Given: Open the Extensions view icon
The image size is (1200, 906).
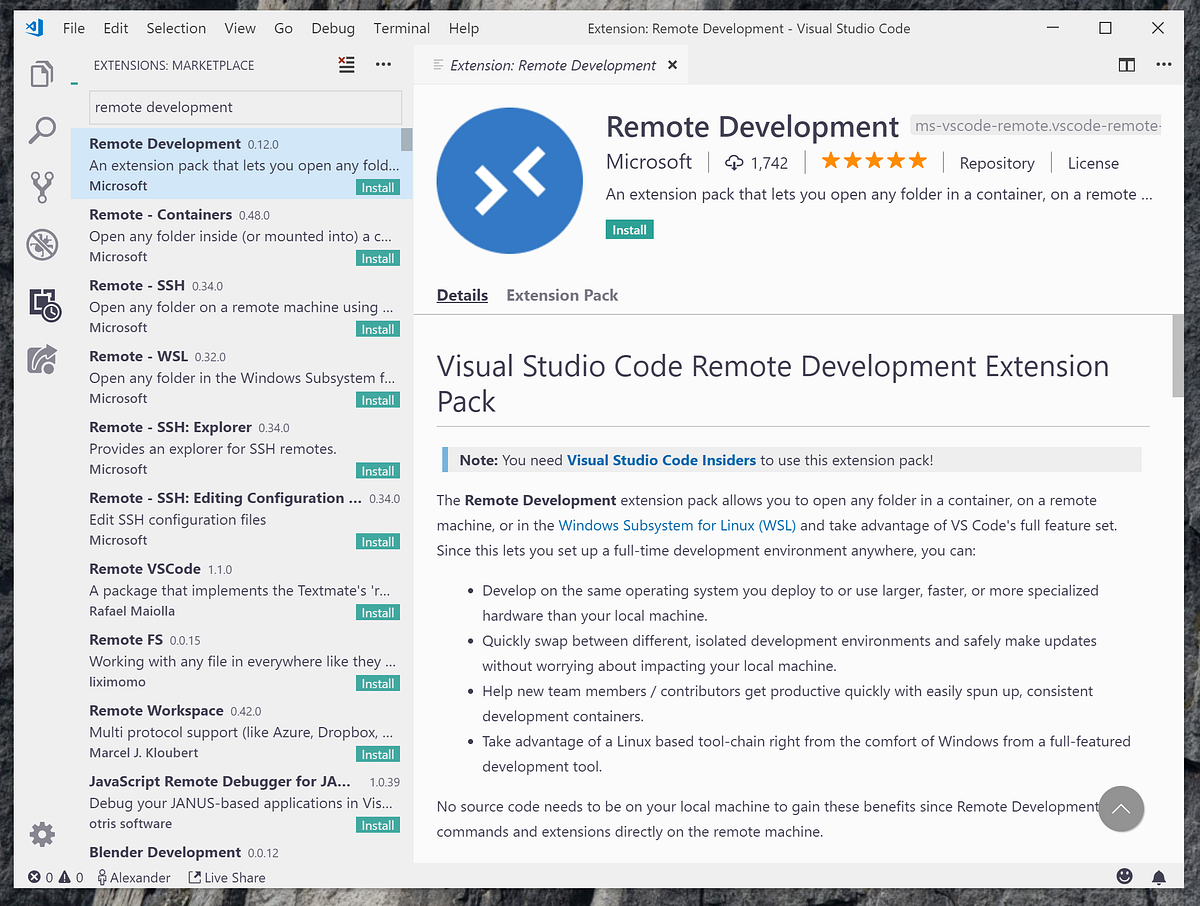Looking at the screenshot, I should click(x=44, y=304).
